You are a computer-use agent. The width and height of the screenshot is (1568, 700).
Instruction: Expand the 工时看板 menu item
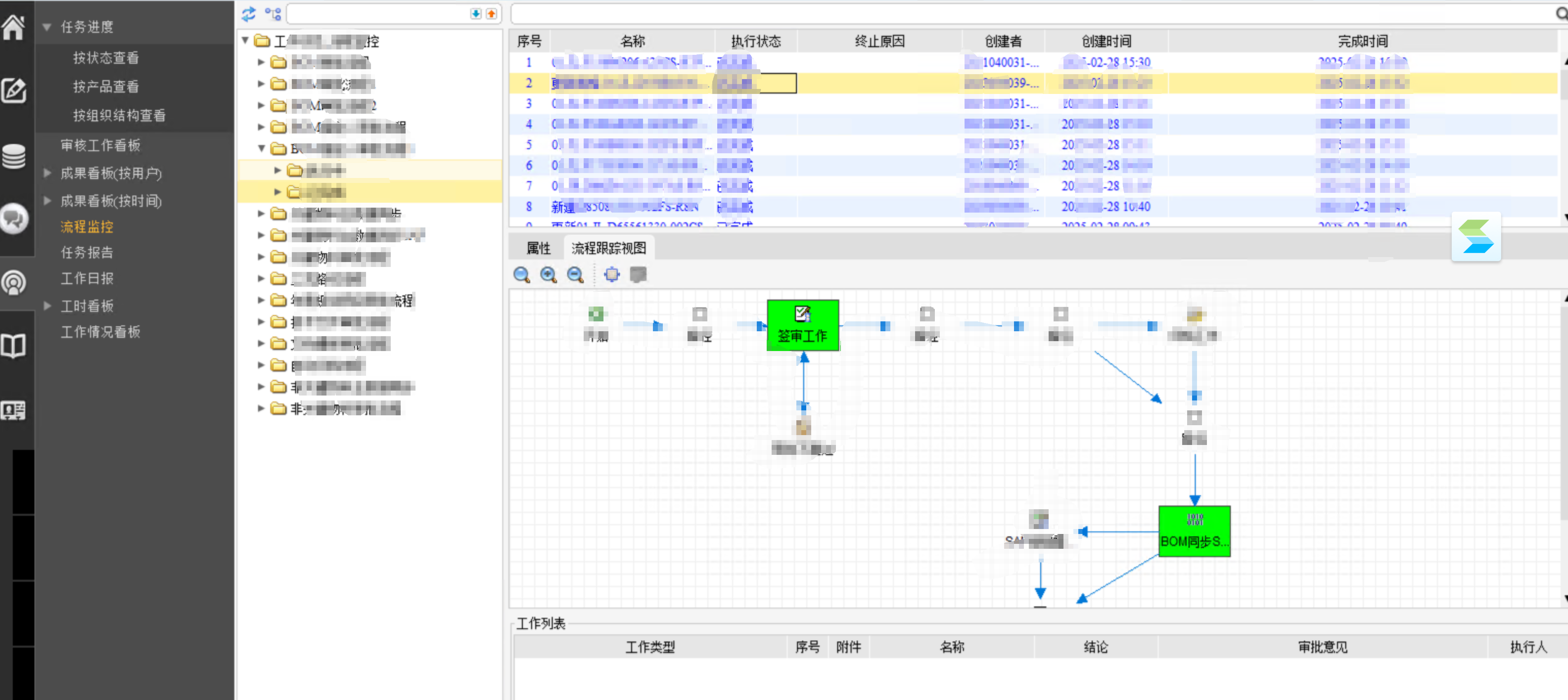click(47, 306)
